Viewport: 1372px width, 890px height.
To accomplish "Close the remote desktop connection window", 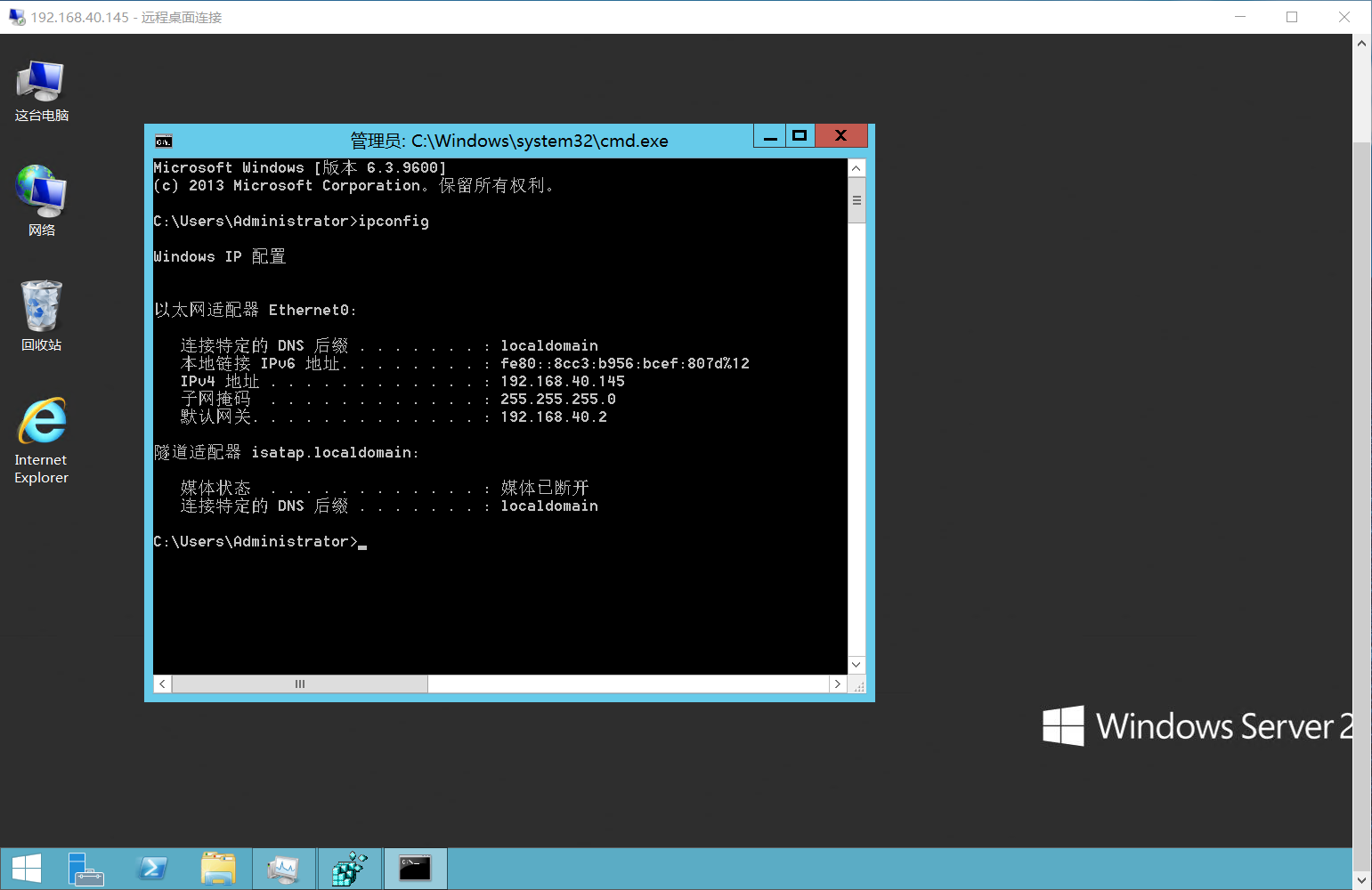I will tap(1344, 17).
